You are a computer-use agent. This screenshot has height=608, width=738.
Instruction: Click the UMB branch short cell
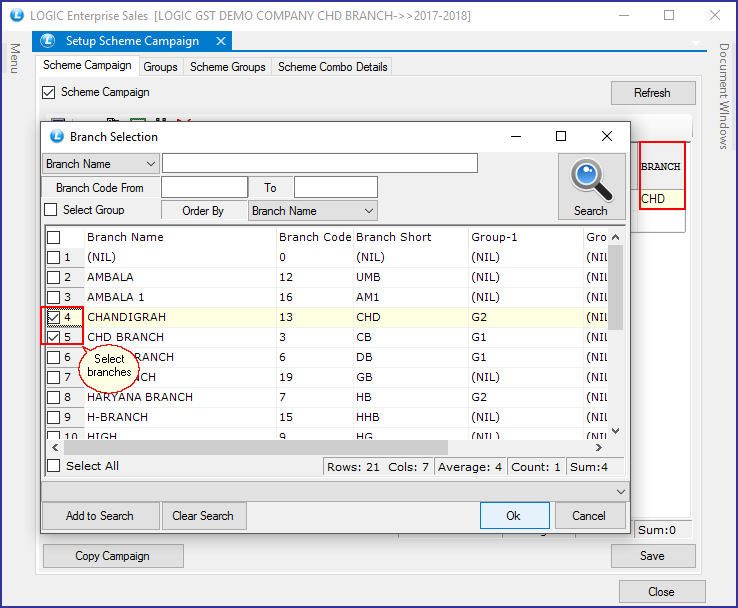point(411,277)
